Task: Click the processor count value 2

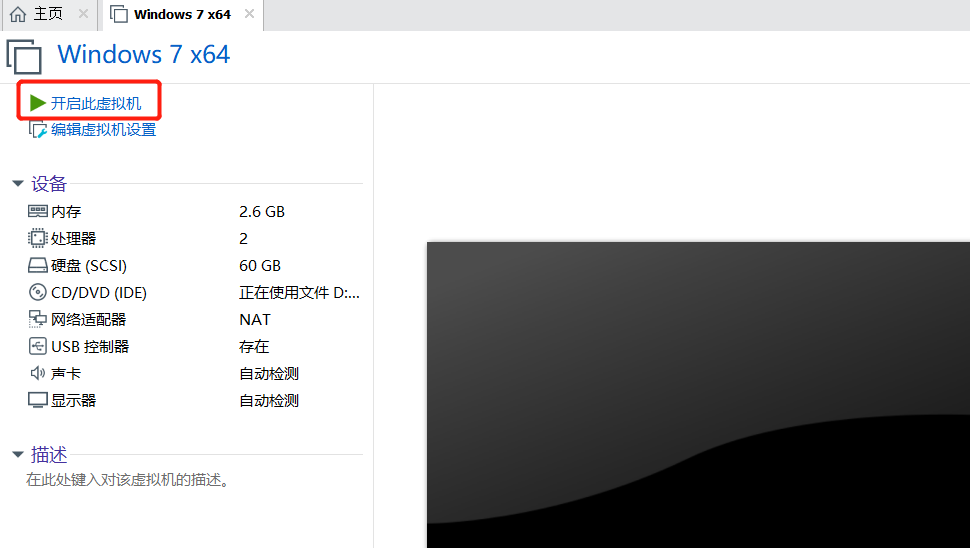Action: tap(243, 239)
